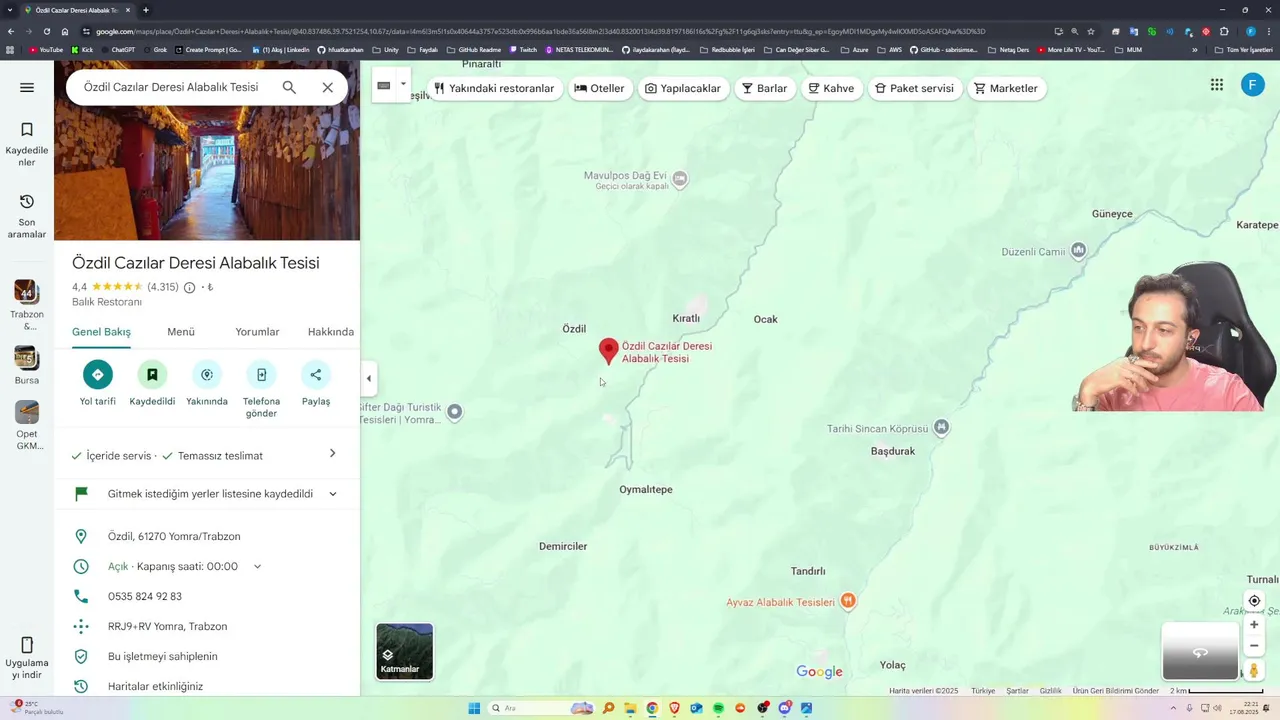
Task: Zoom out the map with minus
Action: point(1254,646)
